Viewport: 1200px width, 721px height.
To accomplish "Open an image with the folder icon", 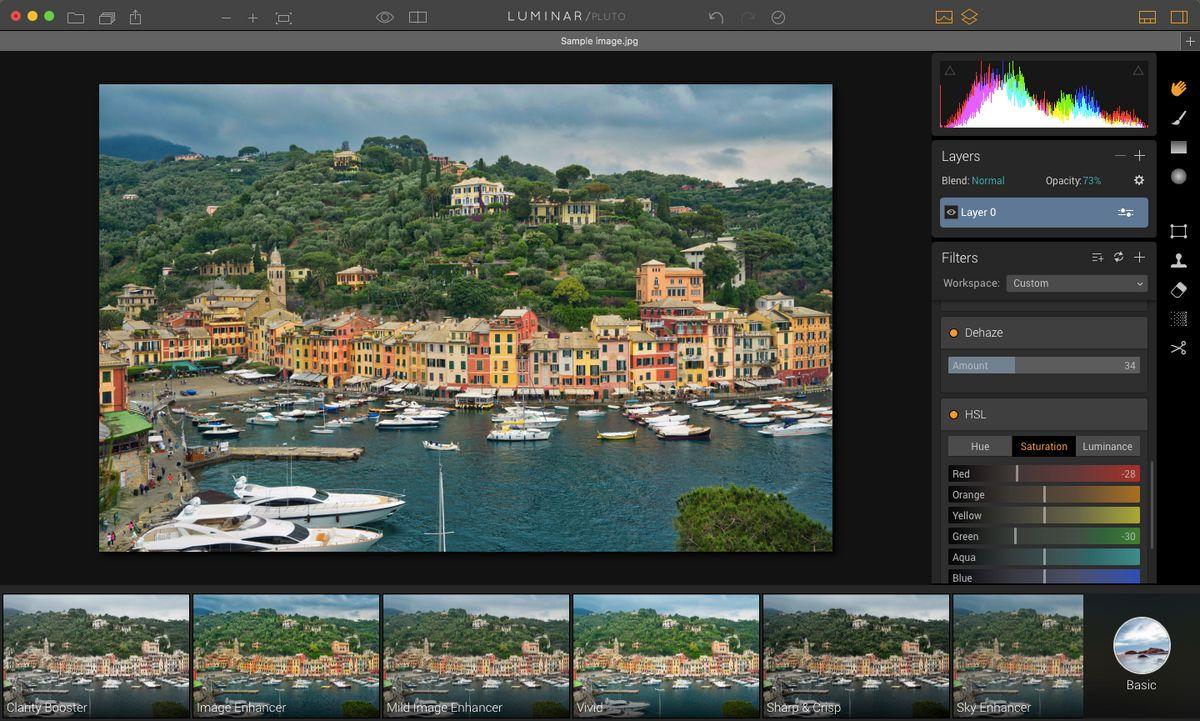I will (x=76, y=17).
